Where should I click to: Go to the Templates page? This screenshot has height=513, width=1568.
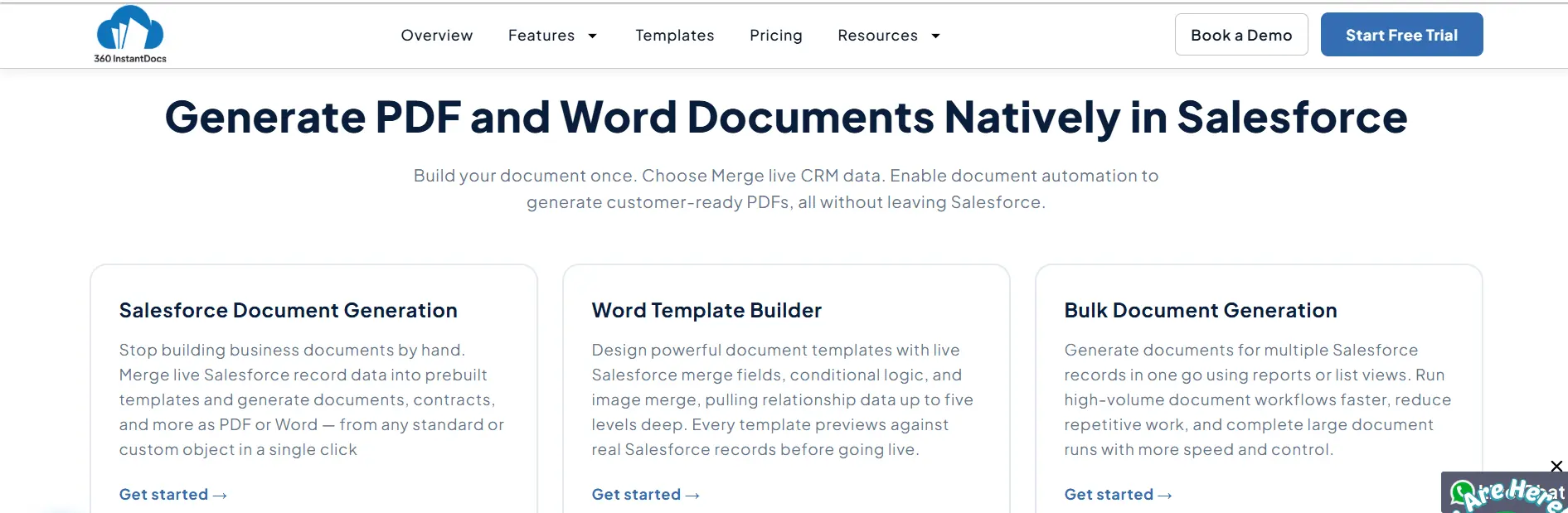675,36
